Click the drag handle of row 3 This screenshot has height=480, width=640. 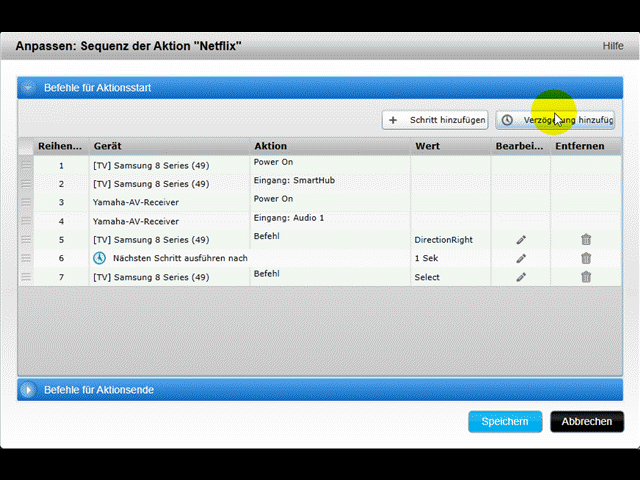click(26, 203)
